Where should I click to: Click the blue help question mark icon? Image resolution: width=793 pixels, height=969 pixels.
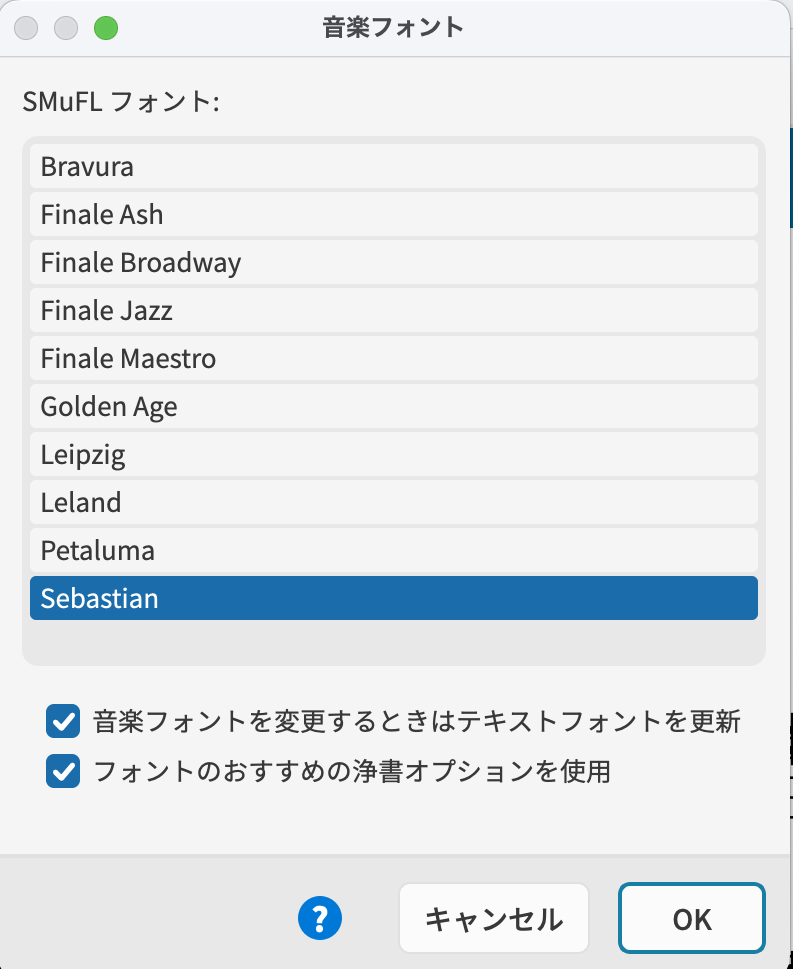pyautogui.click(x=320, y=917)
